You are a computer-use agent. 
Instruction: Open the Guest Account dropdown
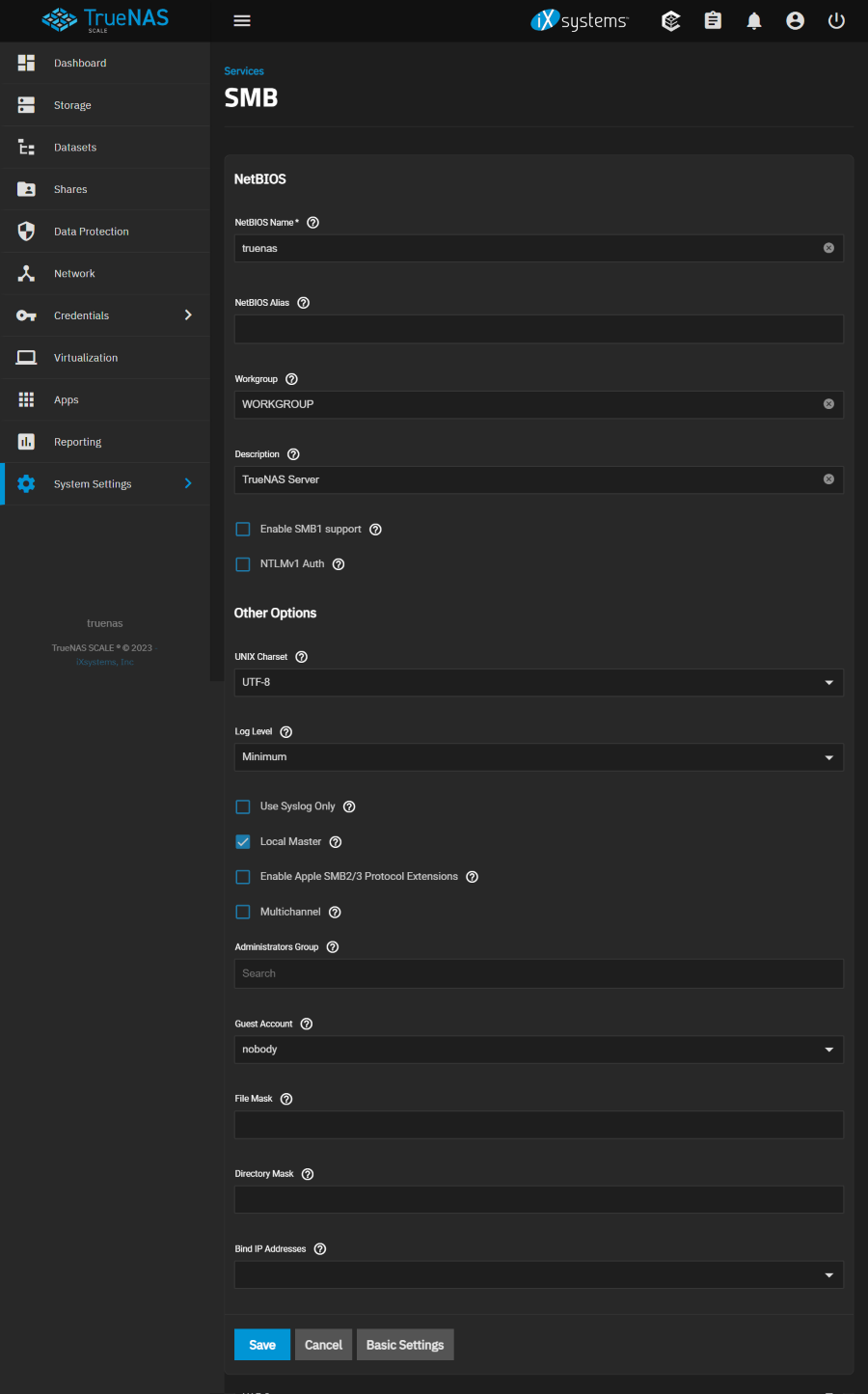pos(538,1050)
